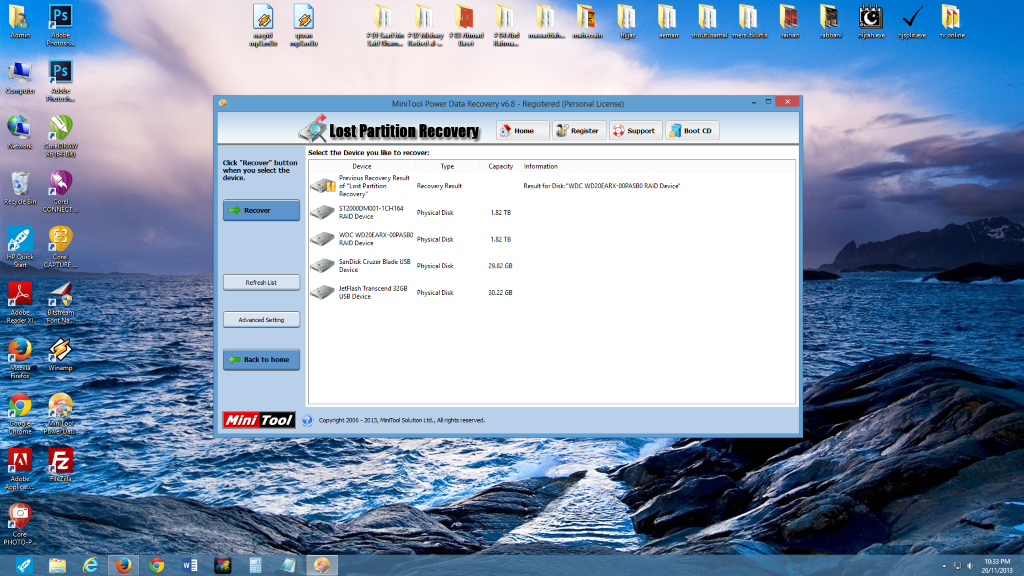Screen dimensions: 1024x576
Task: Select the tv online folder
Action: pos(952,22)
